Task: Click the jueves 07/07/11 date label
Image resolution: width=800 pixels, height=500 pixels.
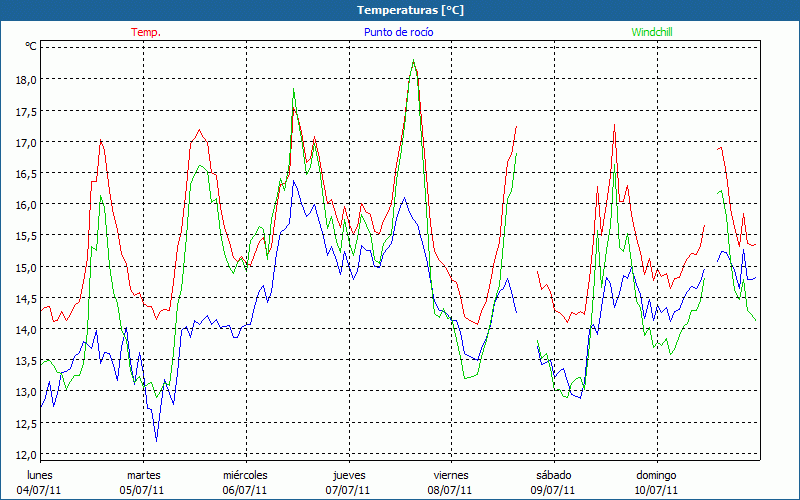Action: click(x=348, y=482)
